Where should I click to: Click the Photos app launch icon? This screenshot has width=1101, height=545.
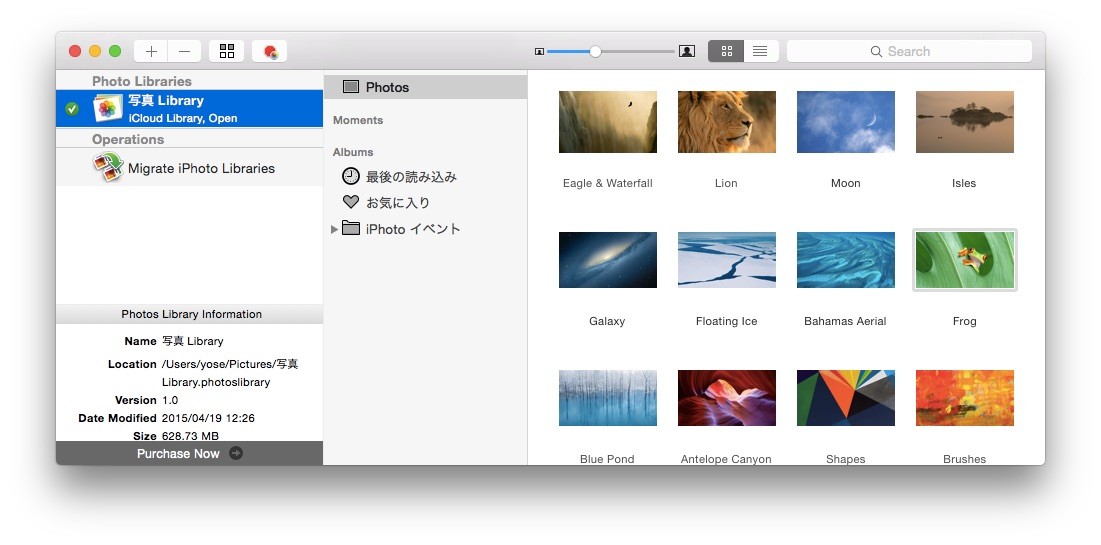pyautogui.click(x=270, y=51)
